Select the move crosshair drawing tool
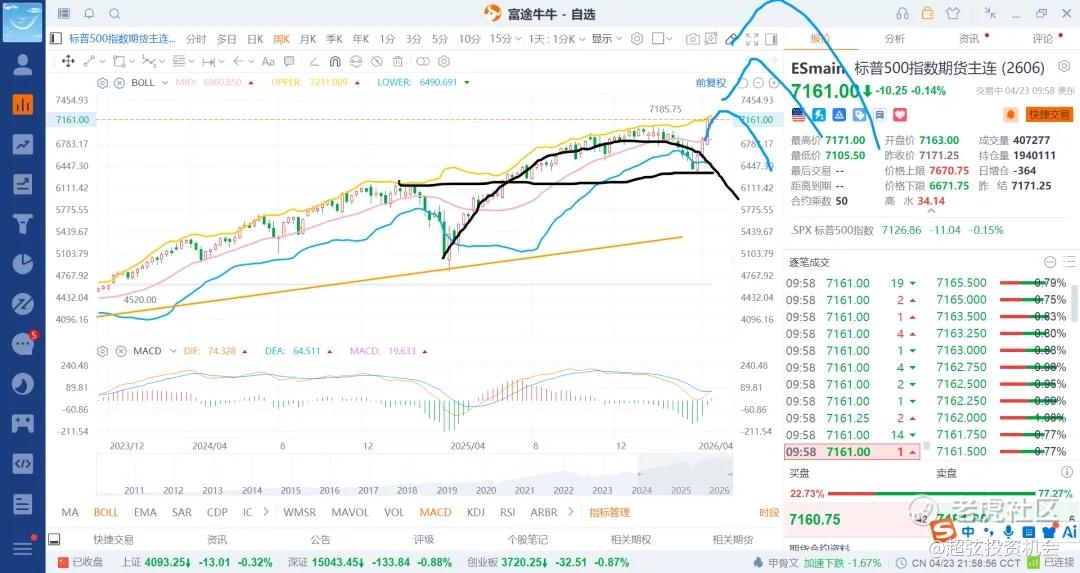Viewport: 1080px width, 573px height. tap(68, 61)
